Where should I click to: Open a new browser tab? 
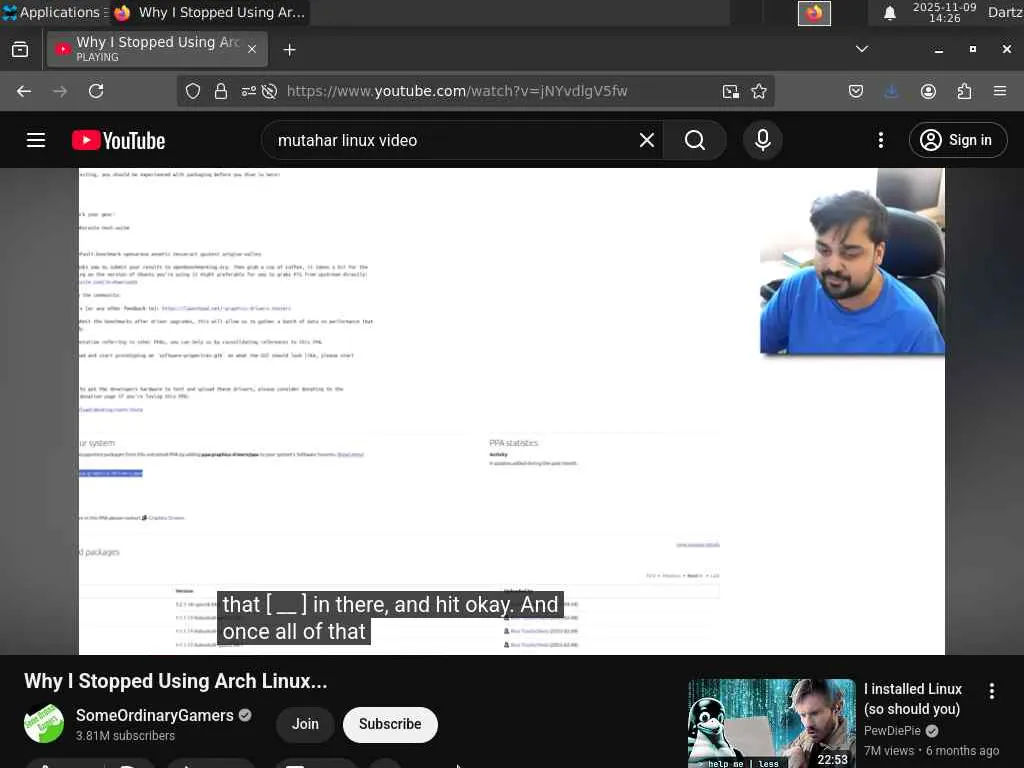[x=289, y=50]
